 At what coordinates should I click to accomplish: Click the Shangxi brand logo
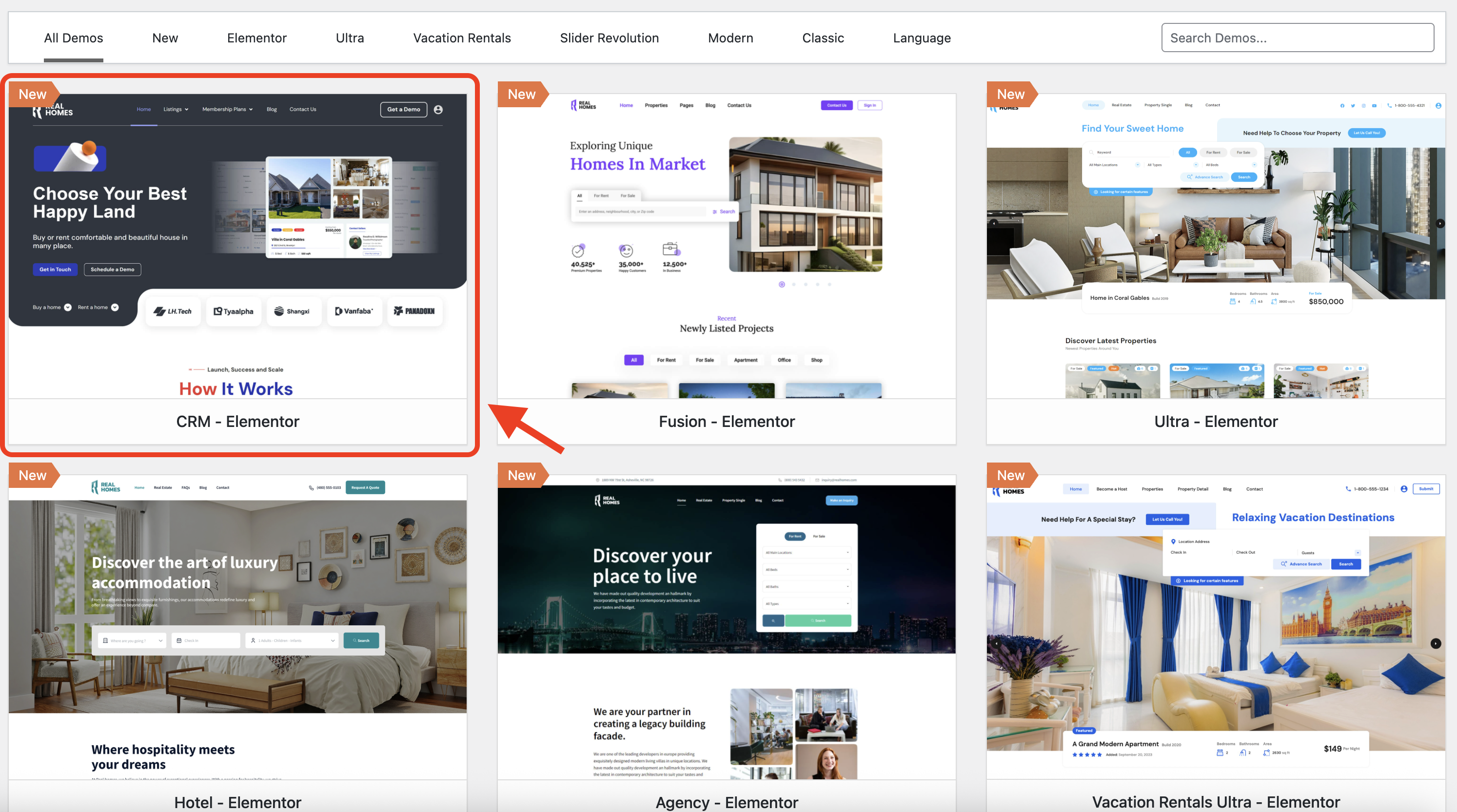[x=293, y=311]
